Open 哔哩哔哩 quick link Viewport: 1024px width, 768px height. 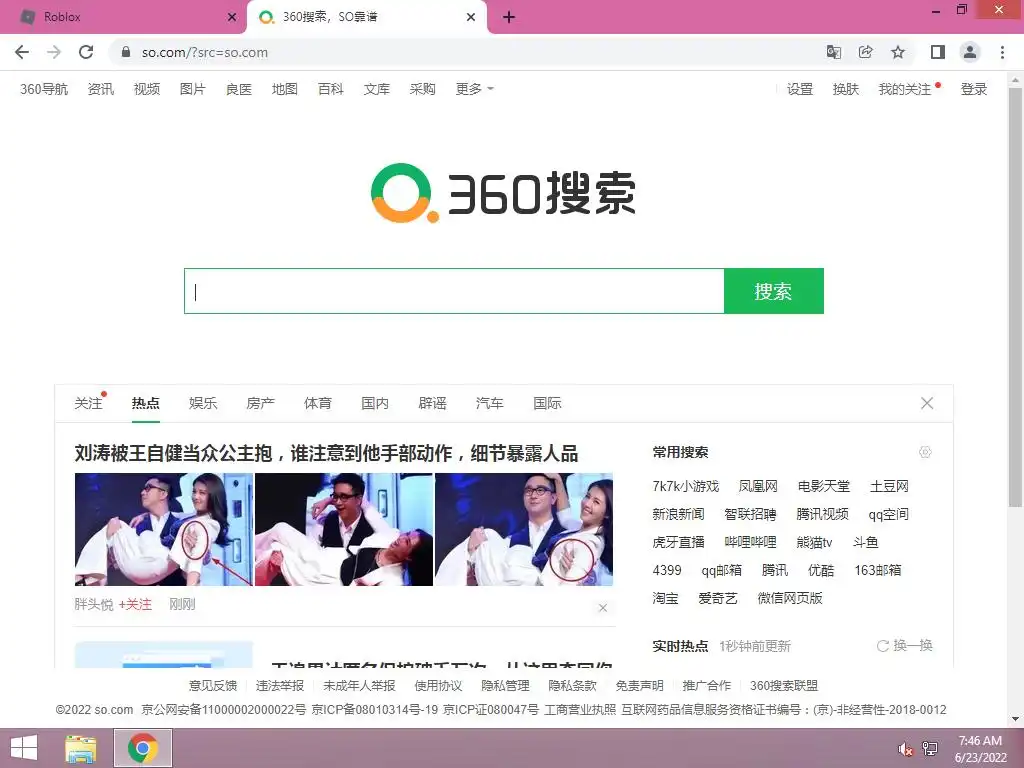coord(750,542)
